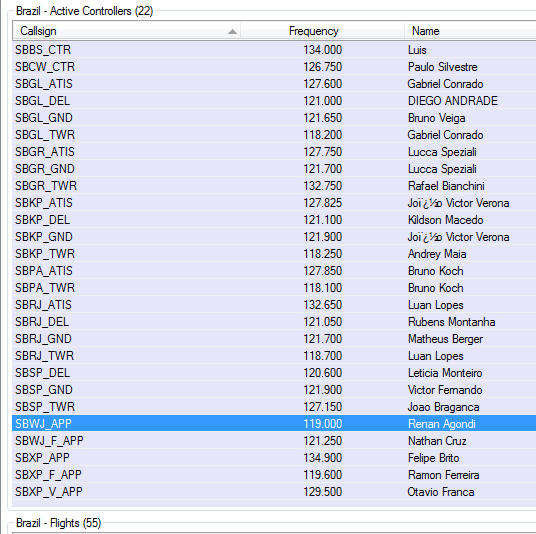
Task: Select SBSP_TWR row with Joao Braganca
Action: pos(274,407)
